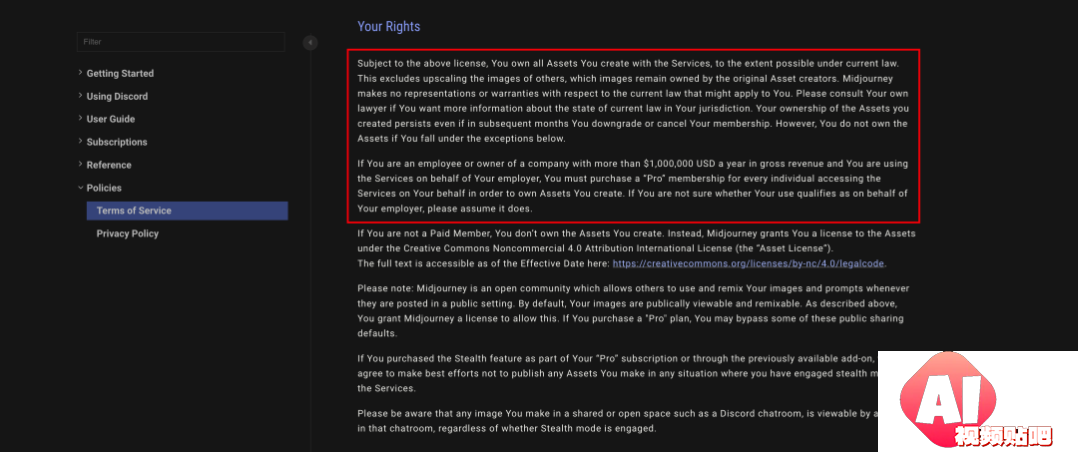Open the Getting Started section
The height and width of the screenshot is (452, 1078).
pyautogui.click(x=120, y=74)
